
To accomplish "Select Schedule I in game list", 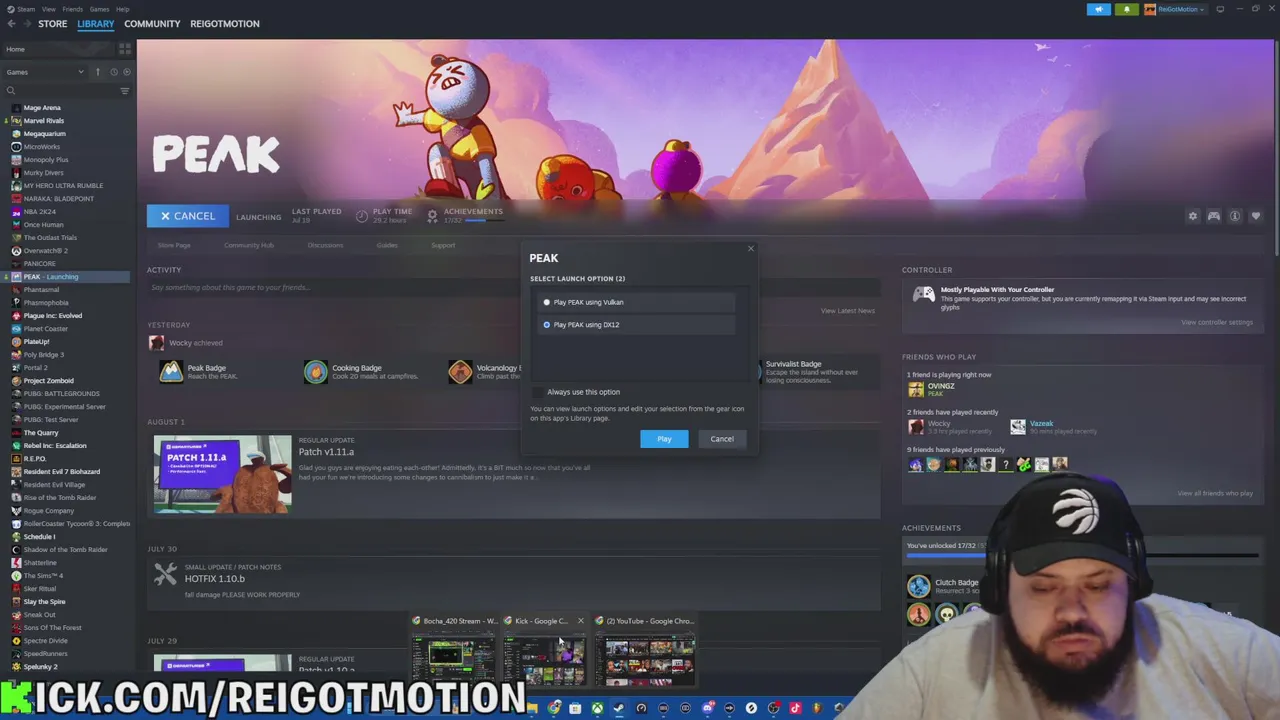I will tap(40, 537).
